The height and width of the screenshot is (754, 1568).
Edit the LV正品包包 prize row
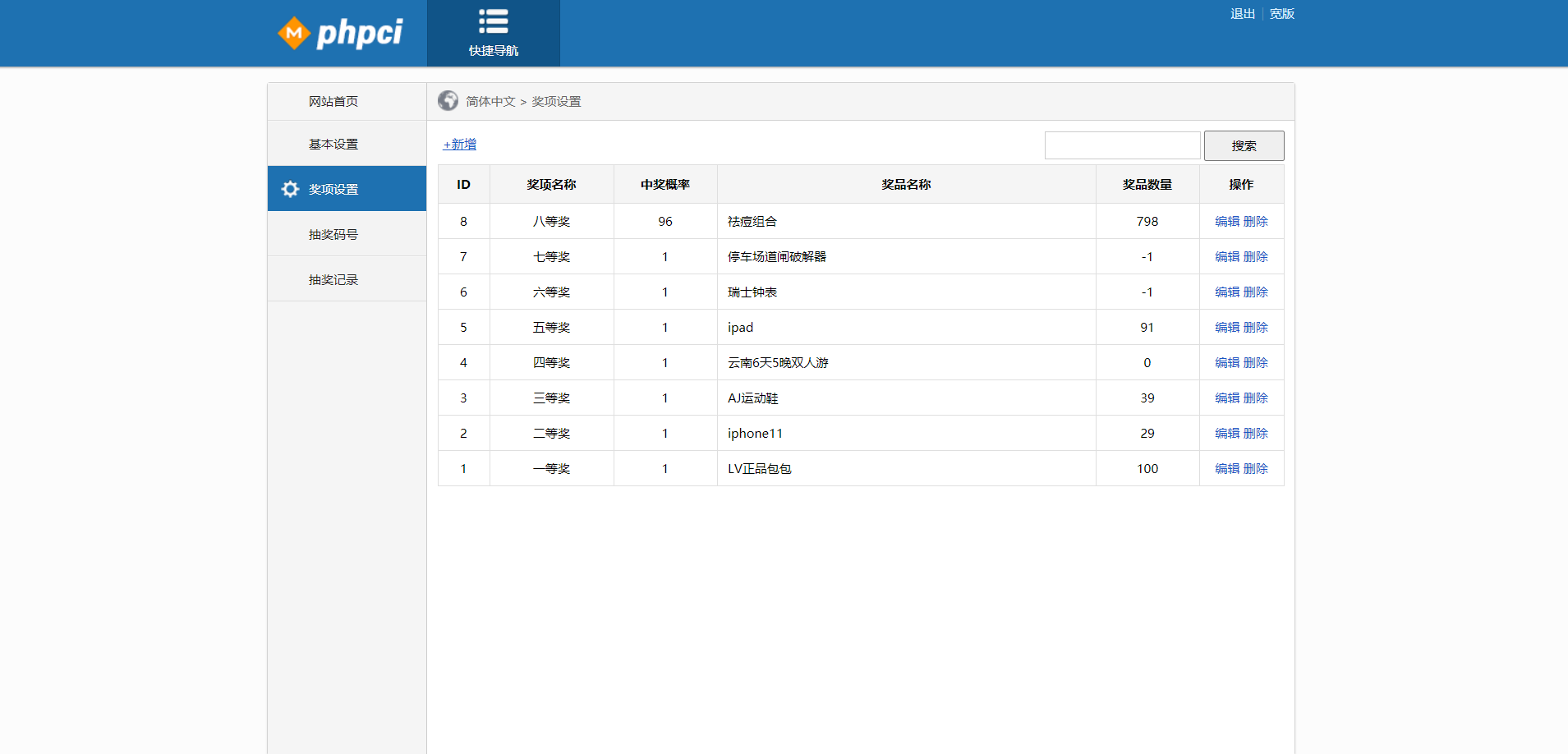pos(1227,469)
